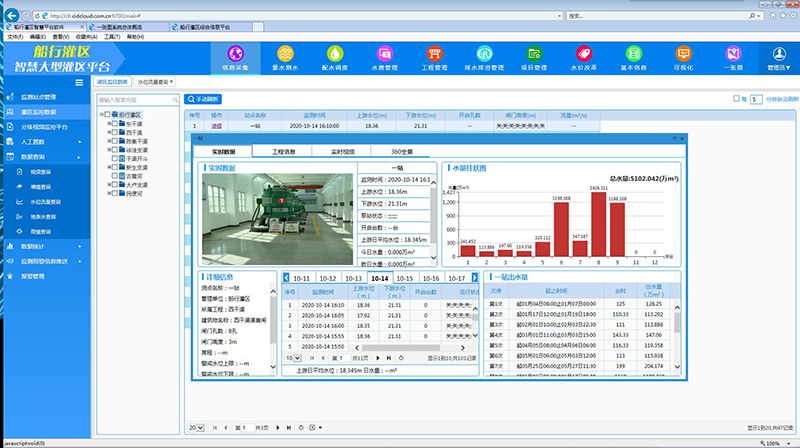This screenshot has width=800, height=448.
Task: Open the 一张图 map icon
Action: point(733,54)
